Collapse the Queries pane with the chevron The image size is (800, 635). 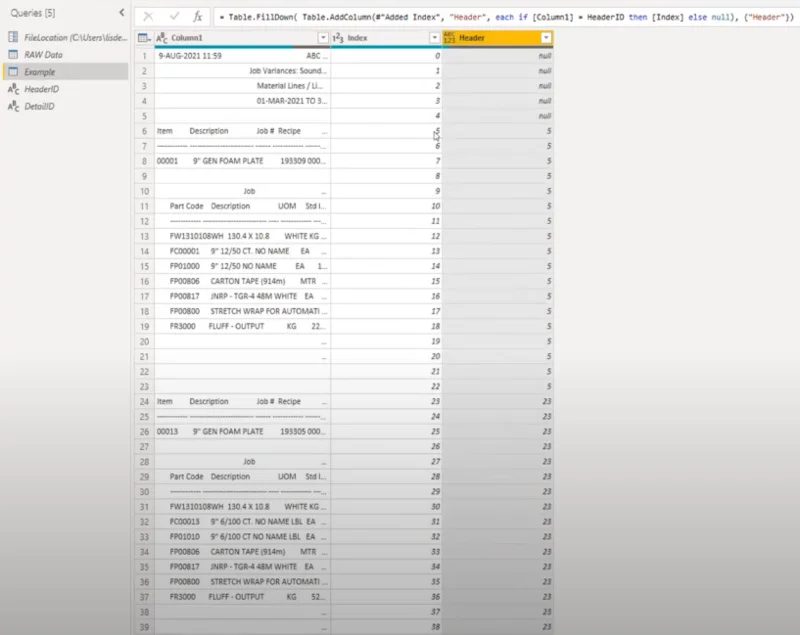(121, 12)
